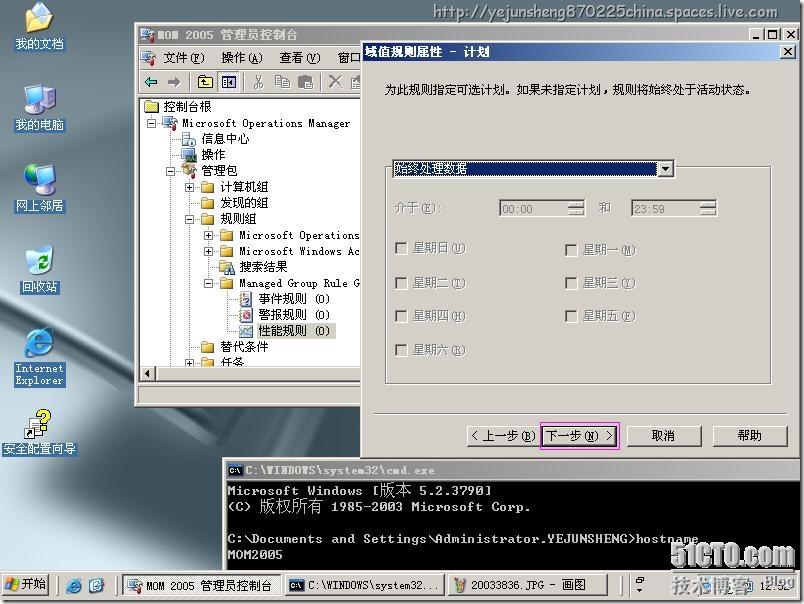This screenshot has height=604, width=804.
Task: Open the 操作(A) menu
Action: pos(242,58)
